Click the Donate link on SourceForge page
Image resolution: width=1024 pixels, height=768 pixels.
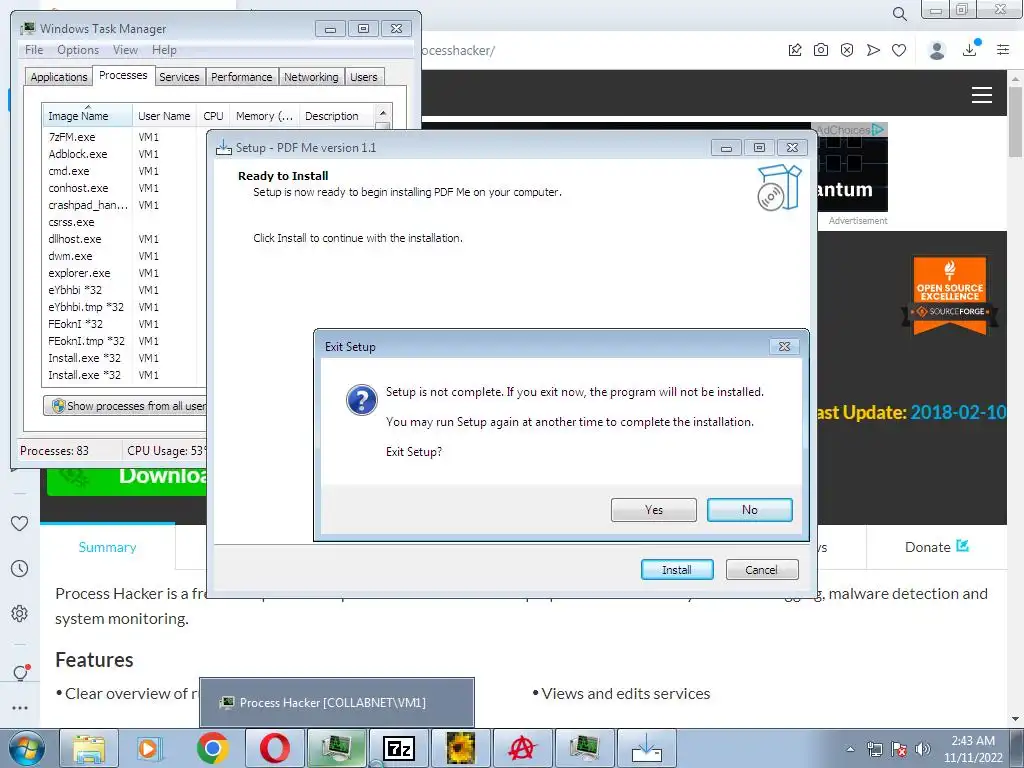point(936,547)
